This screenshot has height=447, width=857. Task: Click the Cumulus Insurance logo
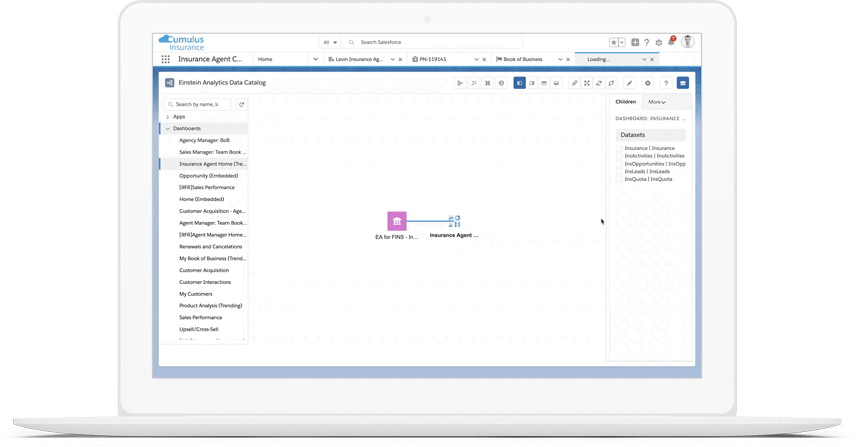point(181,43)
